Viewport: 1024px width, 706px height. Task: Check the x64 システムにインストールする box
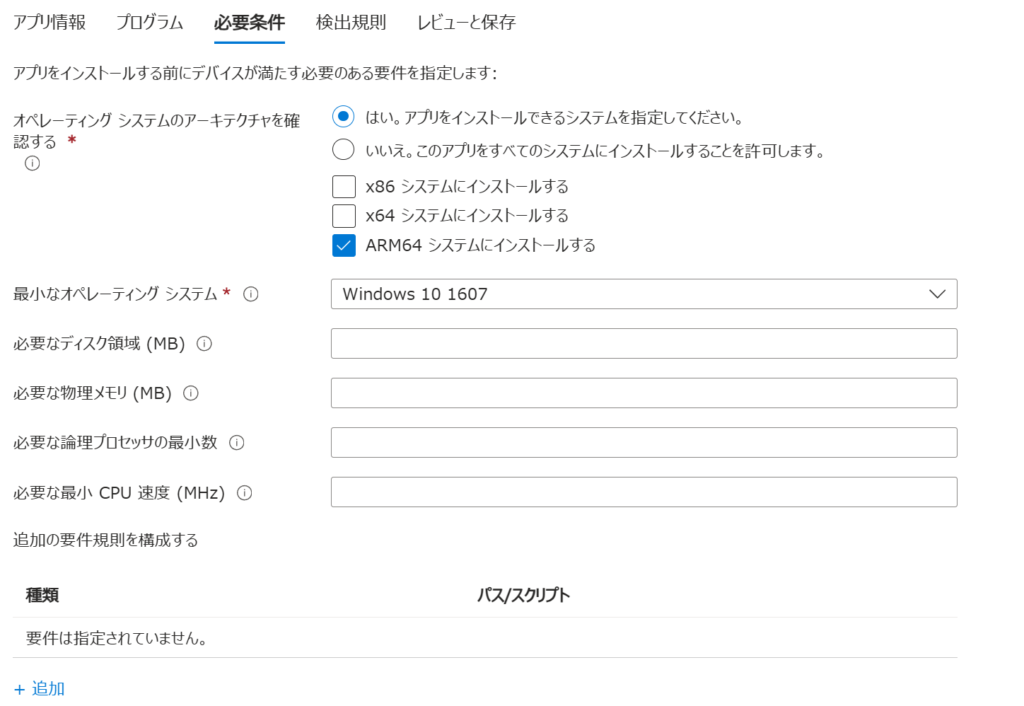(344, 215)
